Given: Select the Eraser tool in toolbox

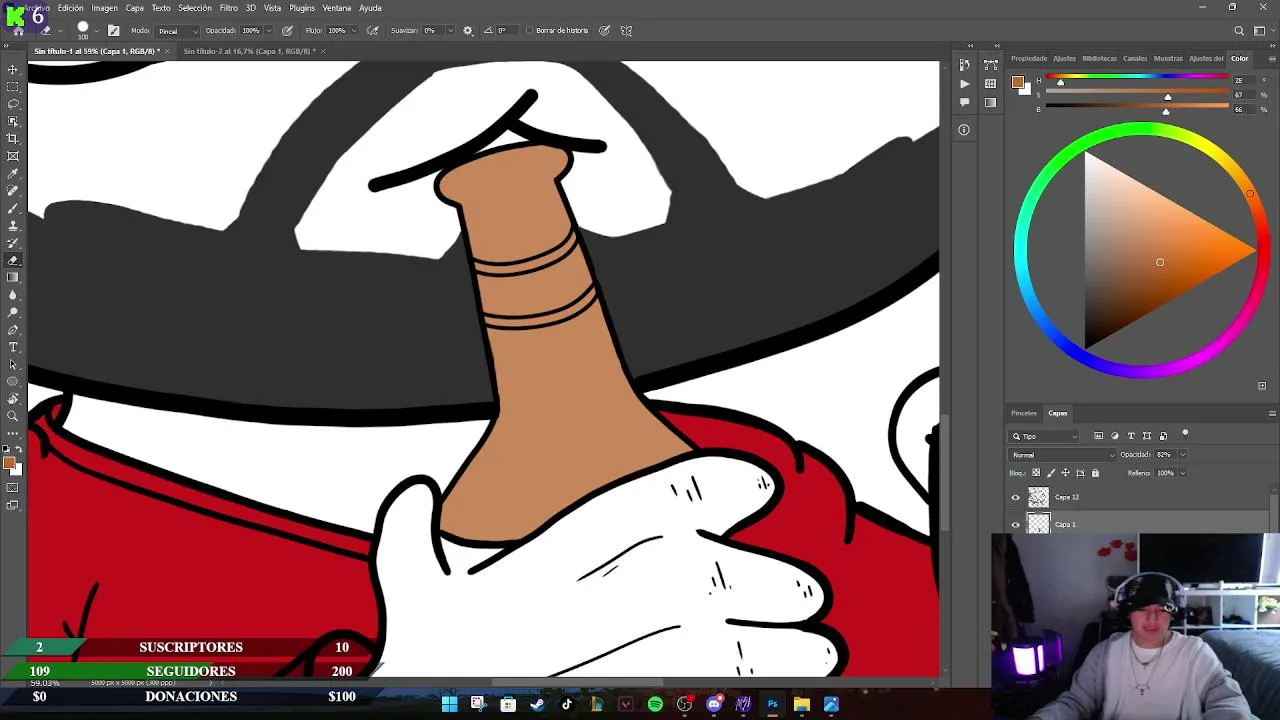Looking at the screenshot, I should click(13, 261).
